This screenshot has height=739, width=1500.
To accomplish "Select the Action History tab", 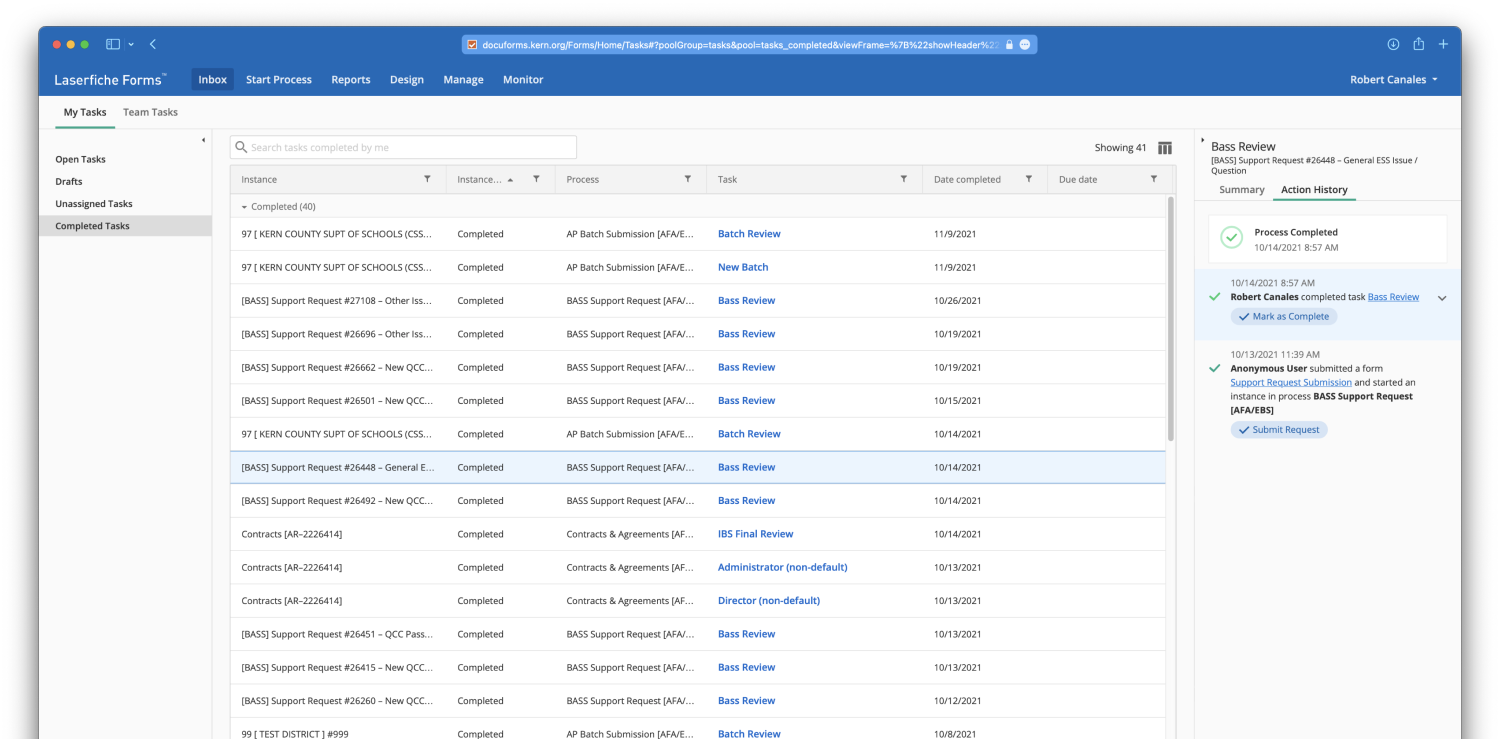I will [1314, 190].
